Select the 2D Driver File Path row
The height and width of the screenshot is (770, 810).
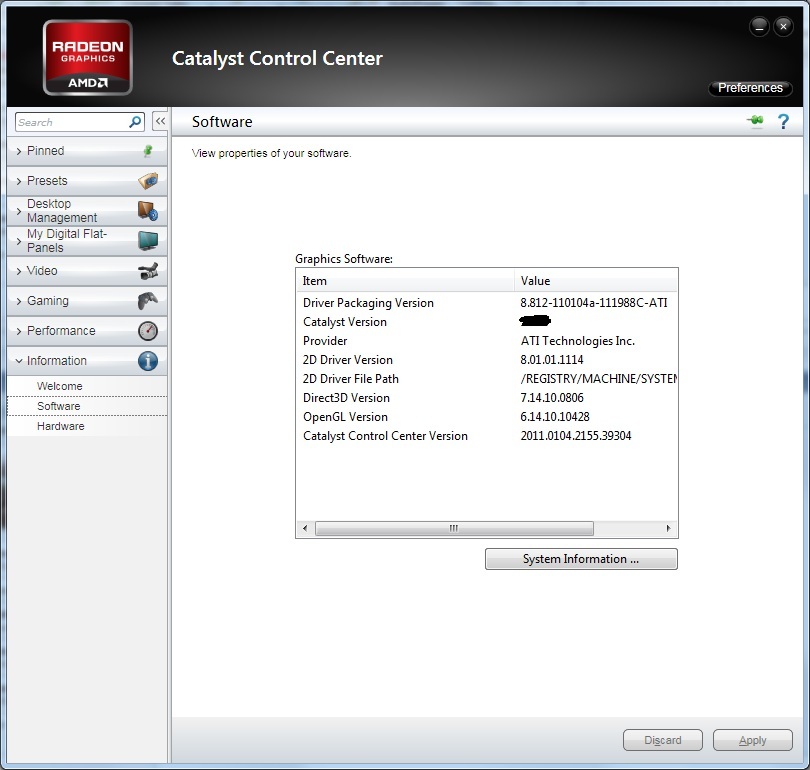(x=487, y=379)
